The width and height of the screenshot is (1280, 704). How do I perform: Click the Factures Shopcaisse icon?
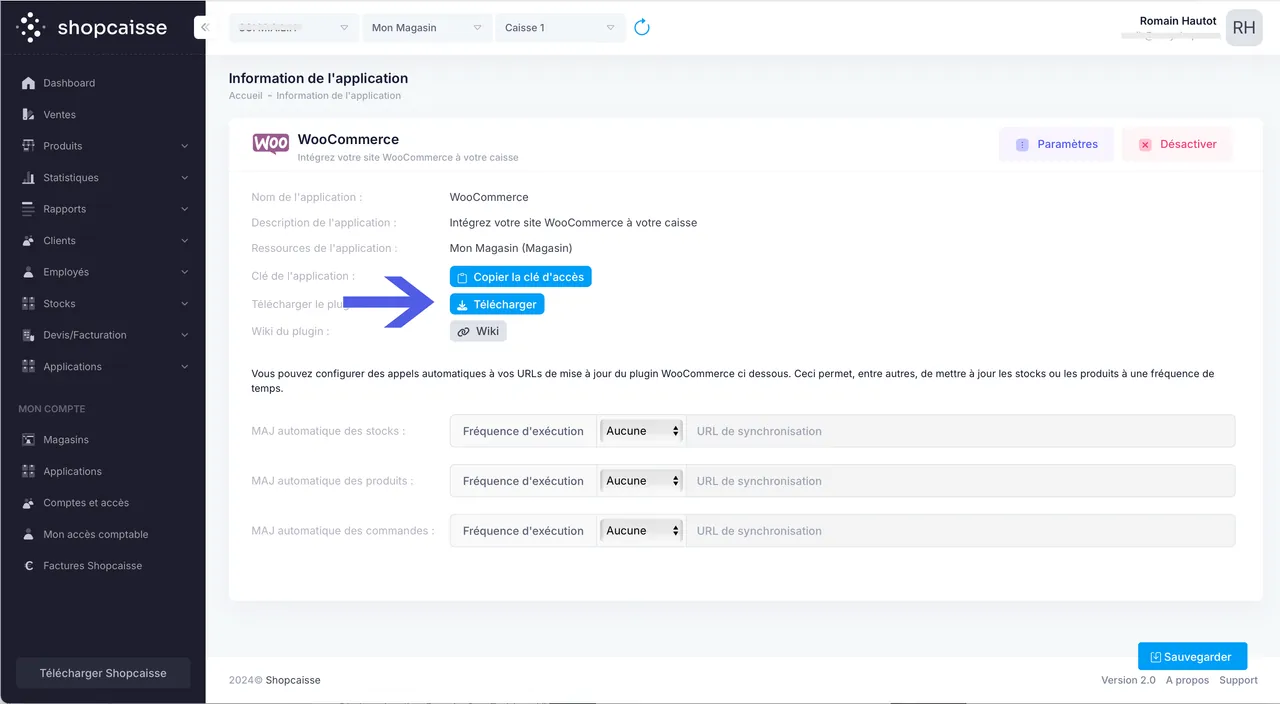[28, 566]
